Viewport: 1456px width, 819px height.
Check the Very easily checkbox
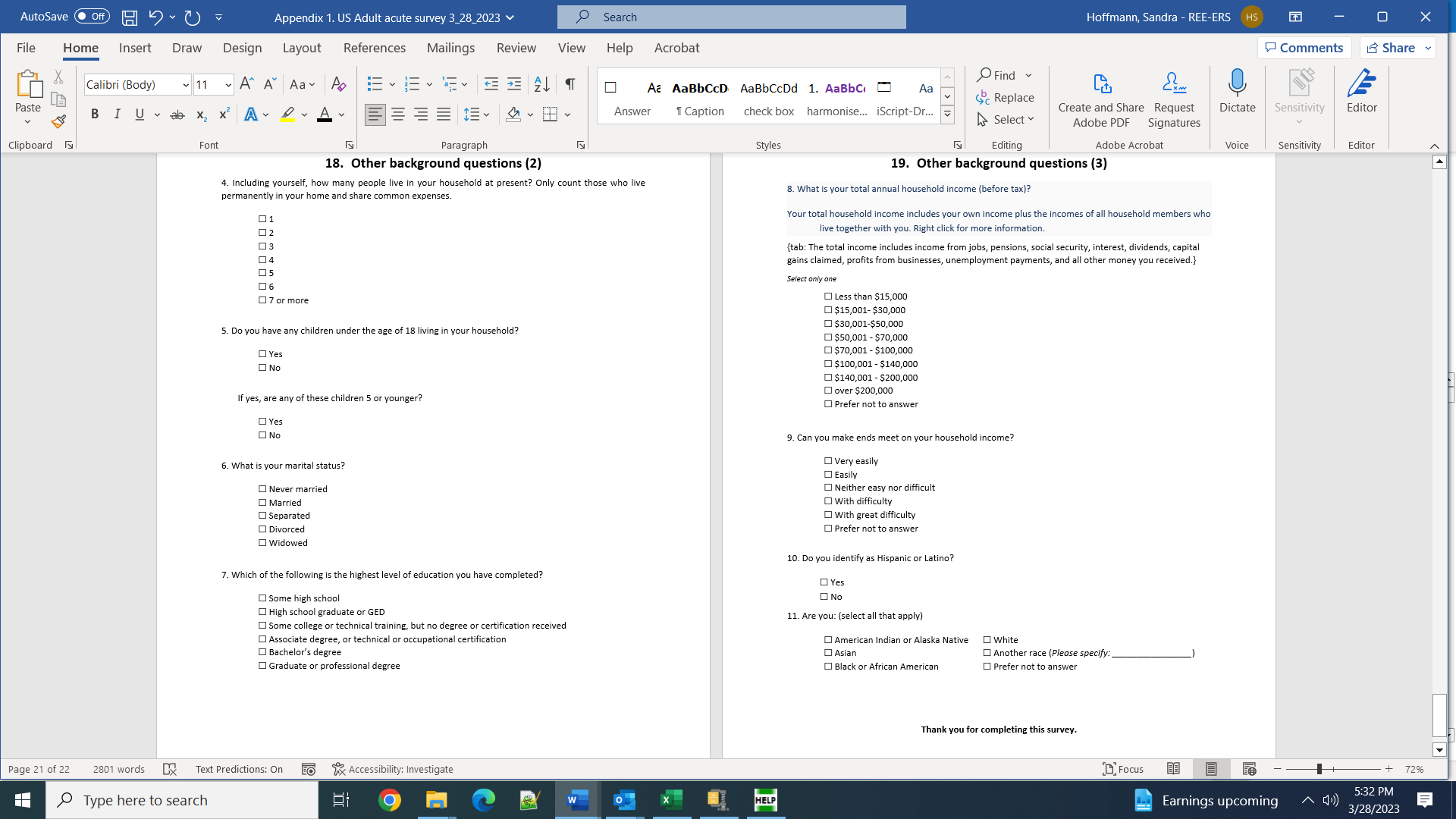tap(828, 461)
